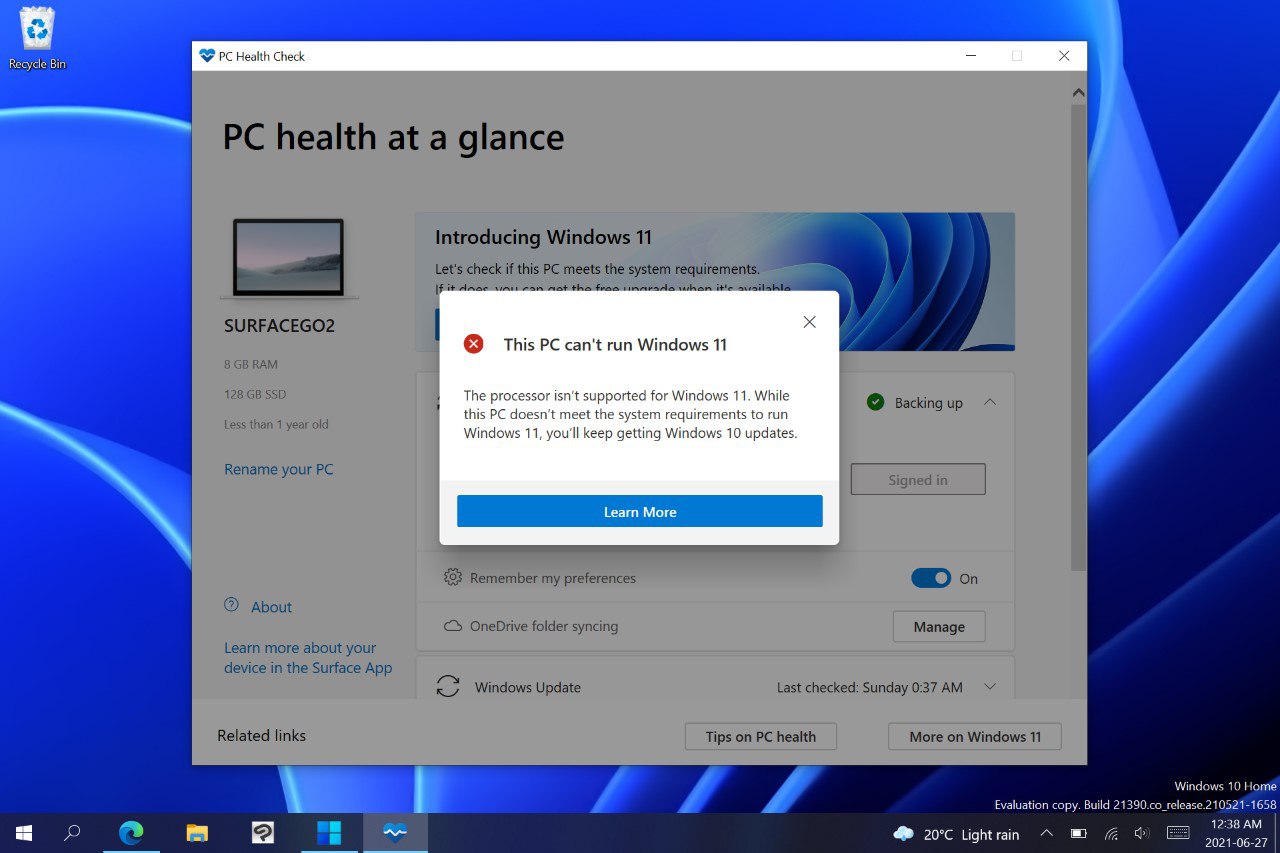
Task: Open the Windows Start menu
Action: [24, 833]
